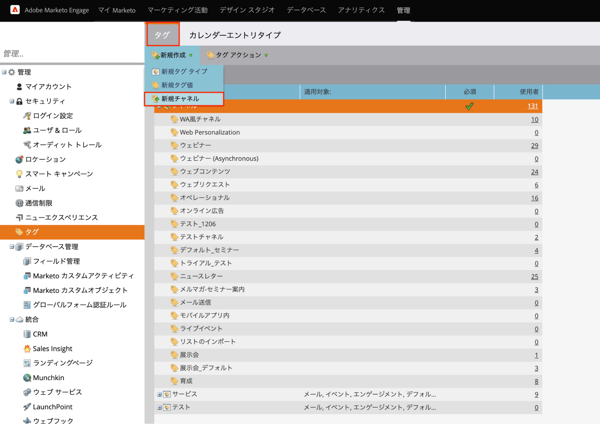
Task: Open マイ Marketo in top bar
Action: tap(117, 10)
